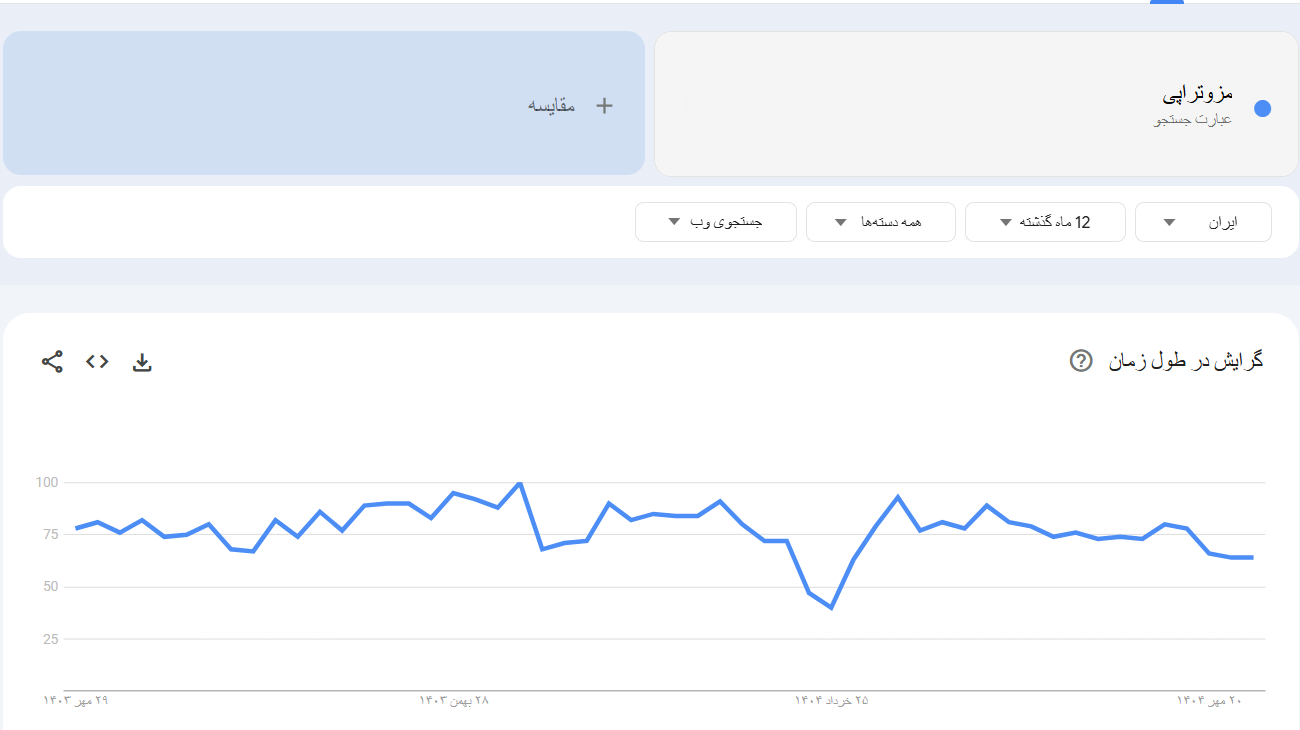Click the embed code icon
The image size is (1300, 730).
click(97, 362)
